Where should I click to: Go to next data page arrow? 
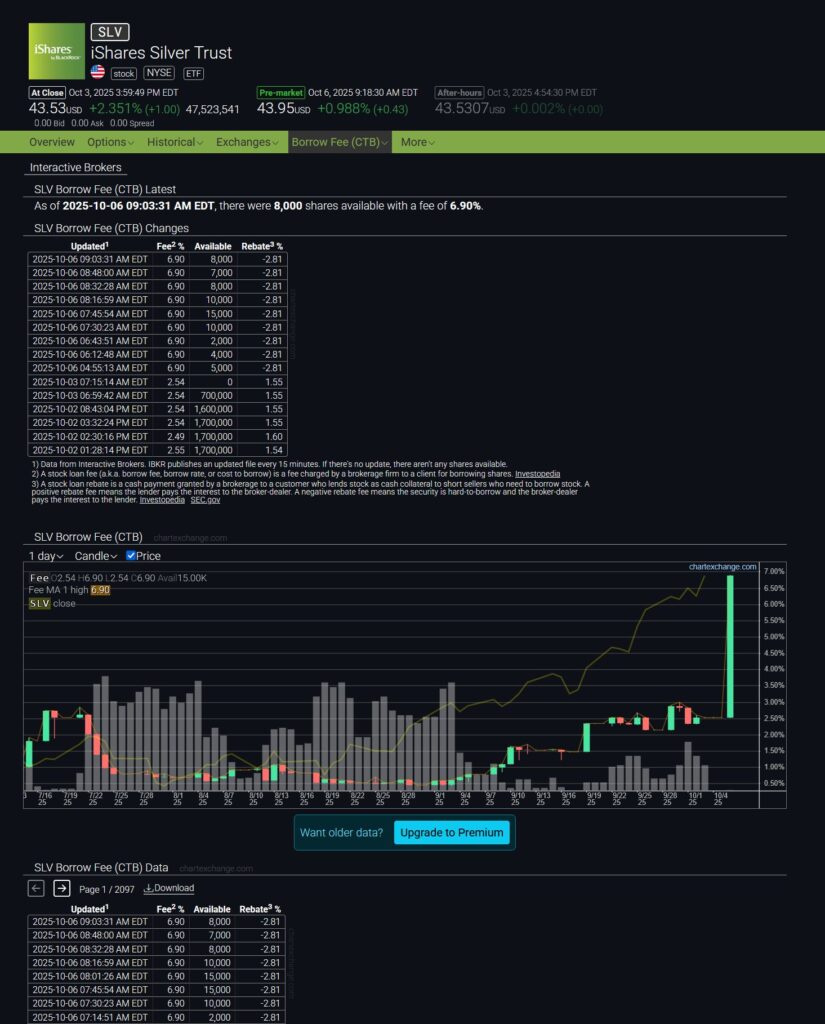click(62, 888)
